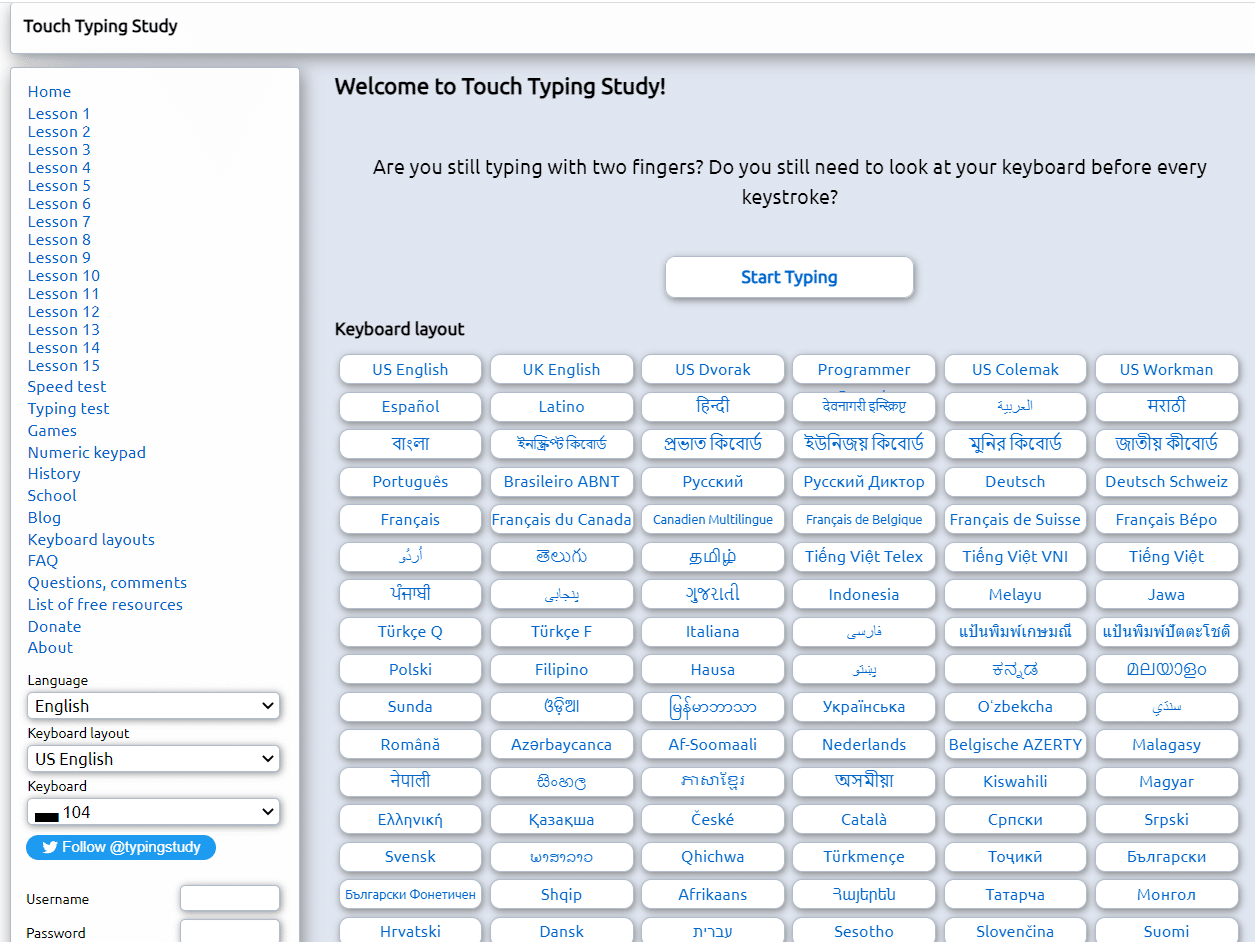Open the Blog link
Screen dimensions: 1255x942
click(x=44, y=518)
